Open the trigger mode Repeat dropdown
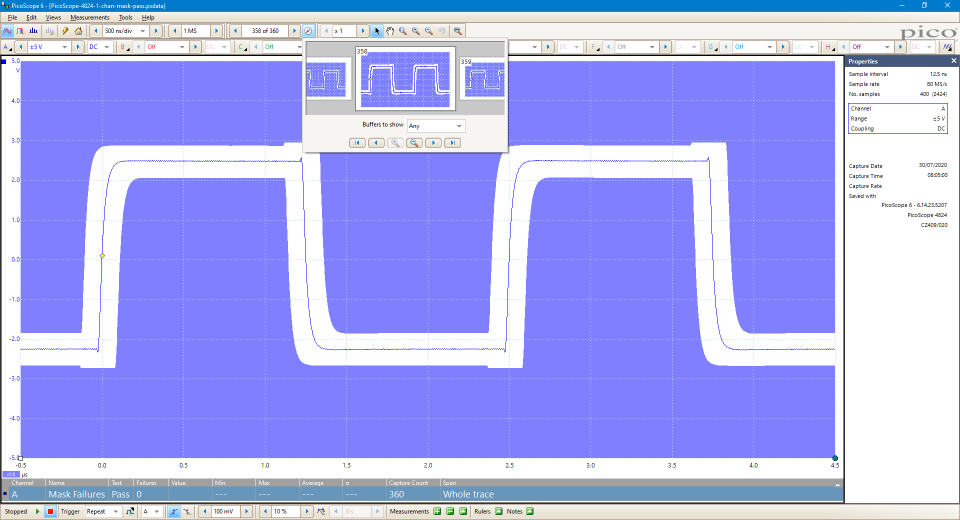 [x=115, y=511]
